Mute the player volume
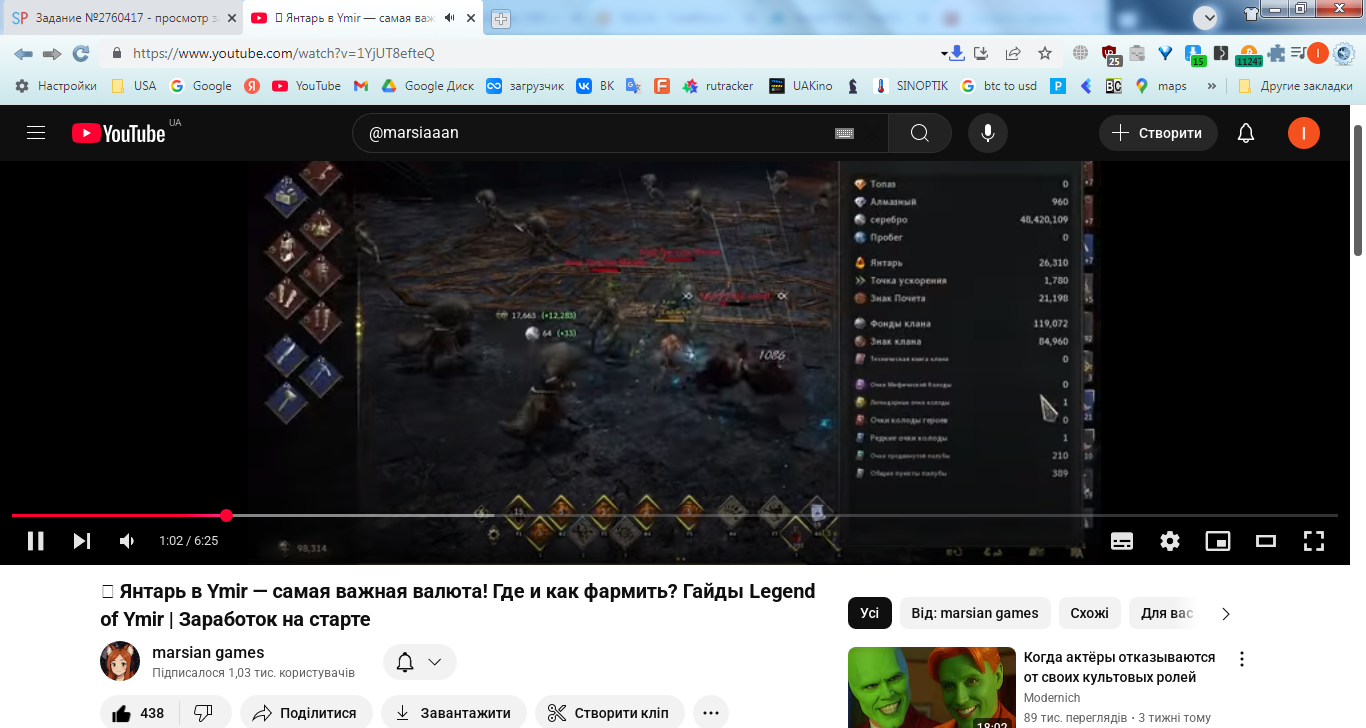The image size is (1366, 728). click(x=127, y=541)
